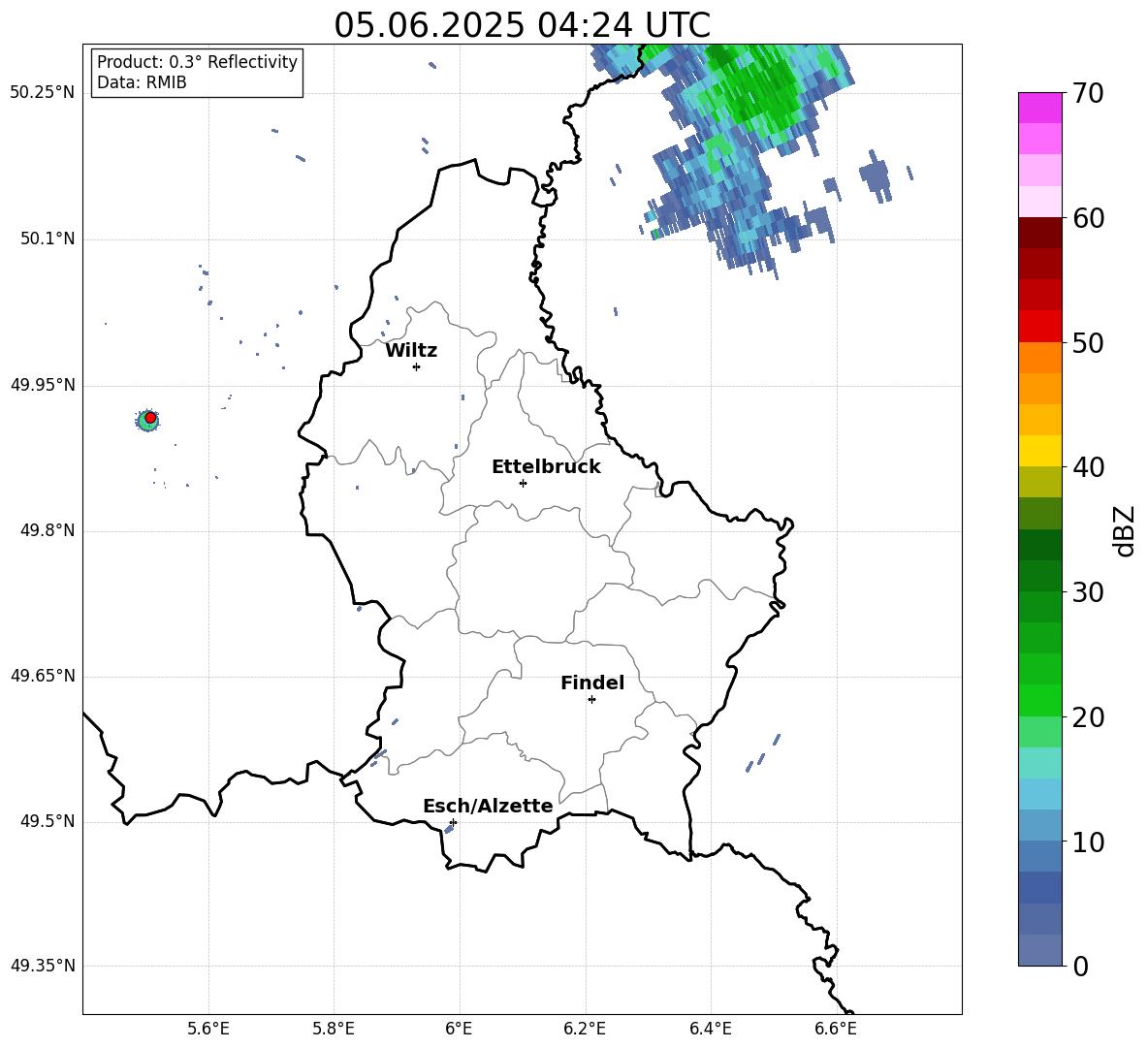Click the colorbar tick label 30
This screenshot has width=1148, height=1048.
tap(1087, 592)
